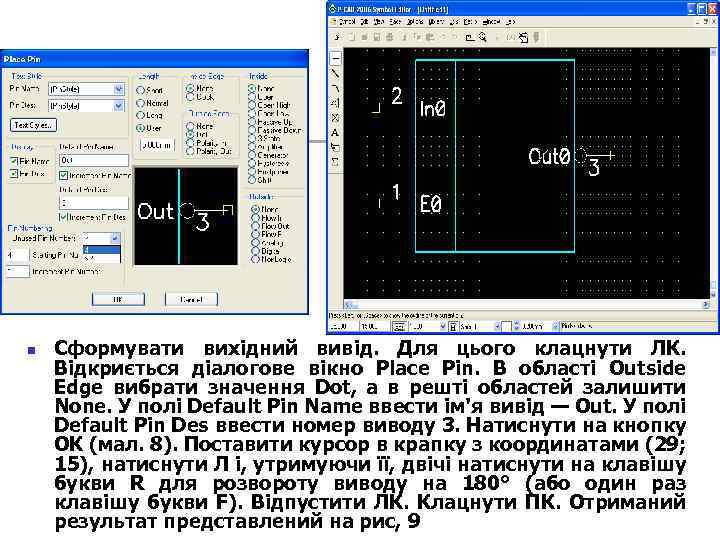The image size is (720, 540).
Task: Click the Starting Pin Number field
Action: 18,255
